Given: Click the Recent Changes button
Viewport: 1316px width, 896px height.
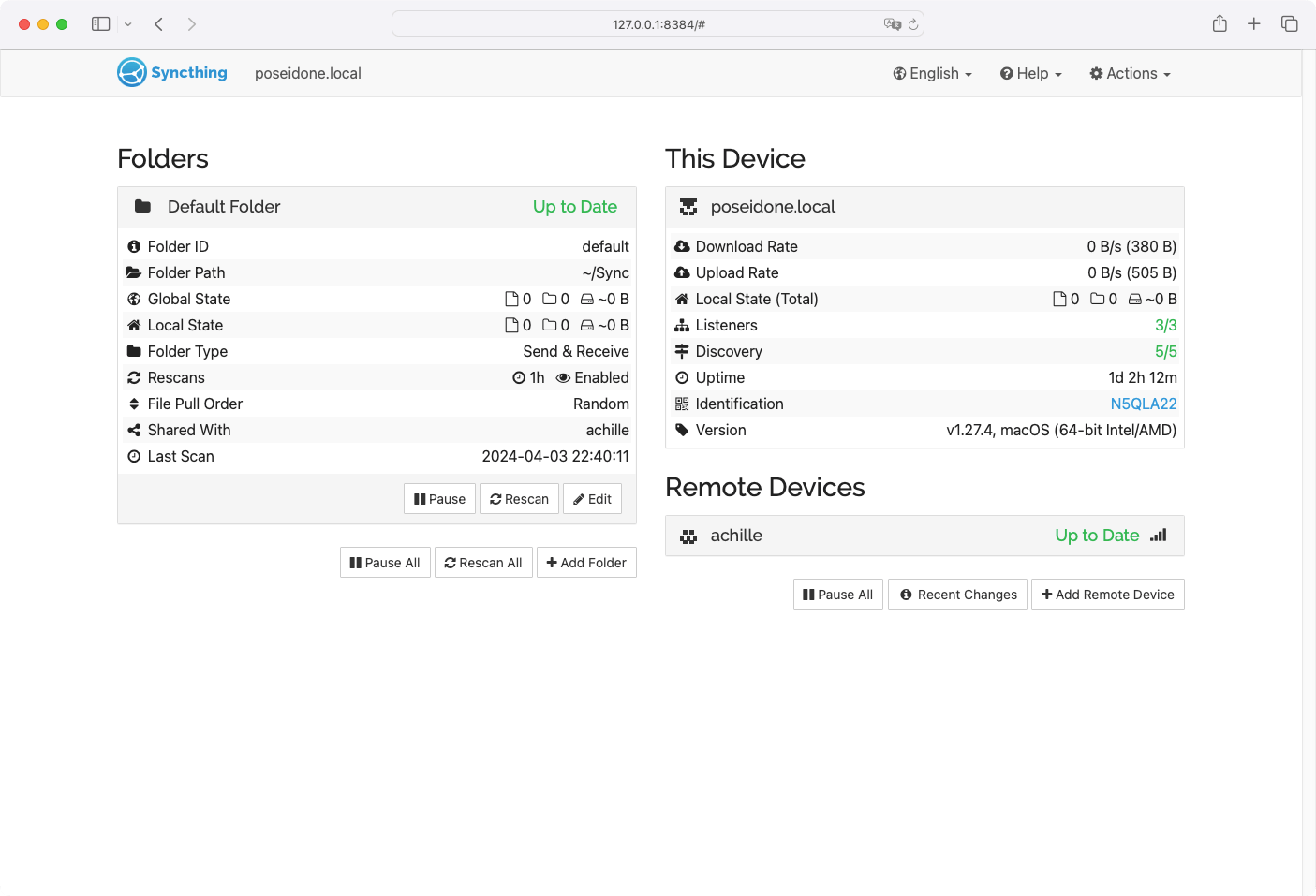Looking at the screenshot, I should (x=957, y=595).
